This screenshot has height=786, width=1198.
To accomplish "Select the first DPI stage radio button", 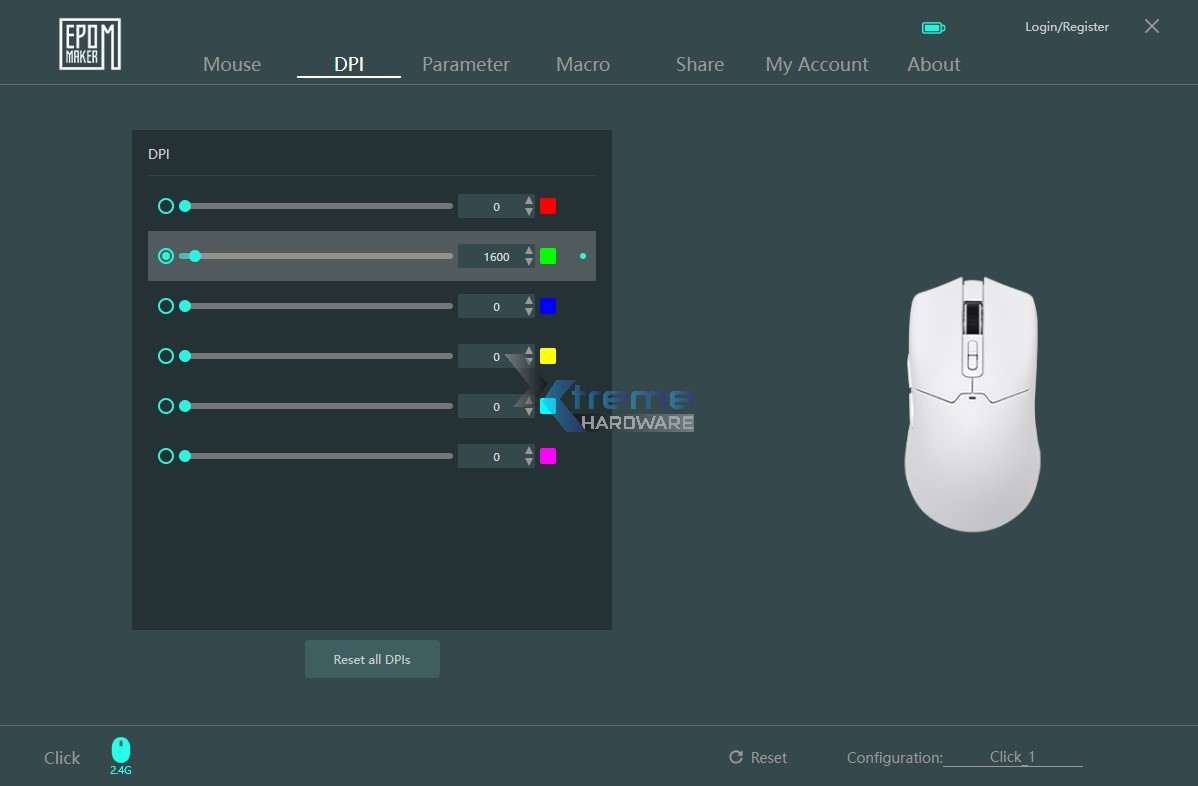I will click(166, 206).
